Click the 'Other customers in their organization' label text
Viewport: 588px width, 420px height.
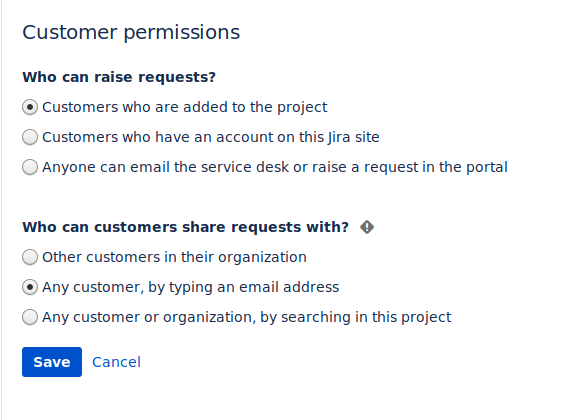coord(174,257)
